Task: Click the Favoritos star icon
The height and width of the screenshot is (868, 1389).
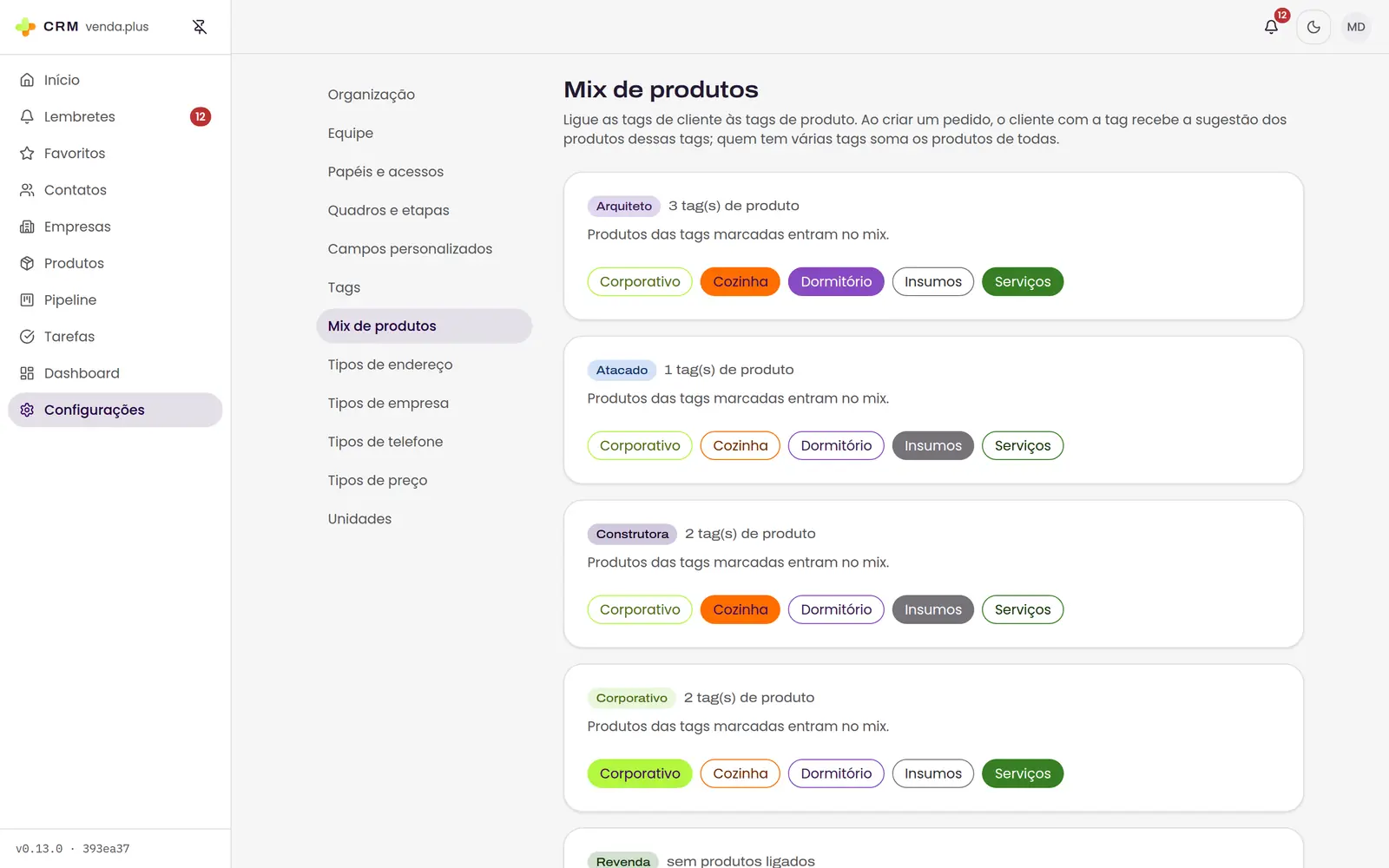Action: (27, 154)
